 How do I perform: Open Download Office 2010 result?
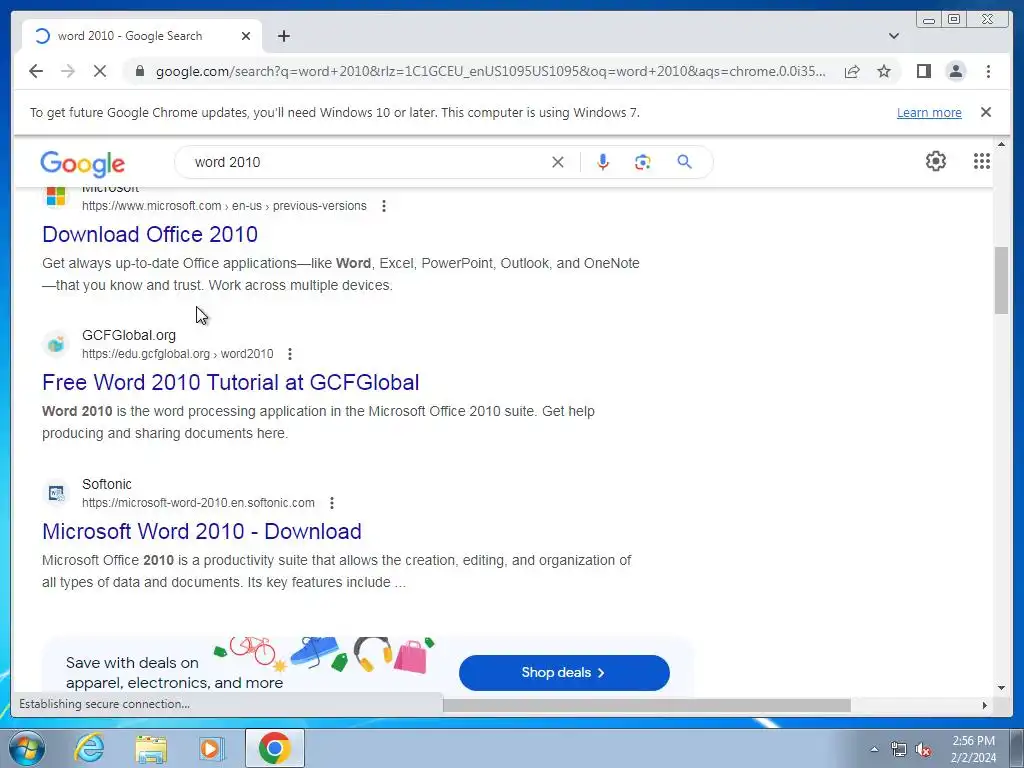pyautogui.click(x=150, y=234)
